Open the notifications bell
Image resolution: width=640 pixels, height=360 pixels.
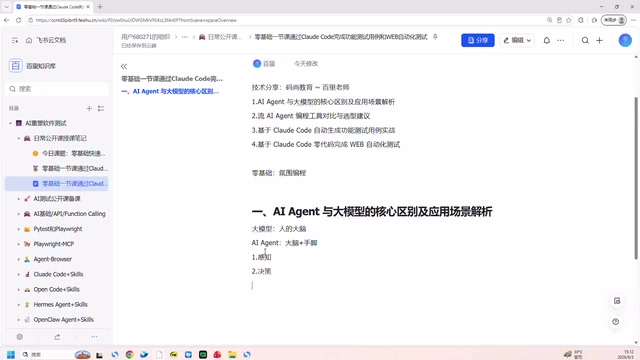[x=547, y=40]
